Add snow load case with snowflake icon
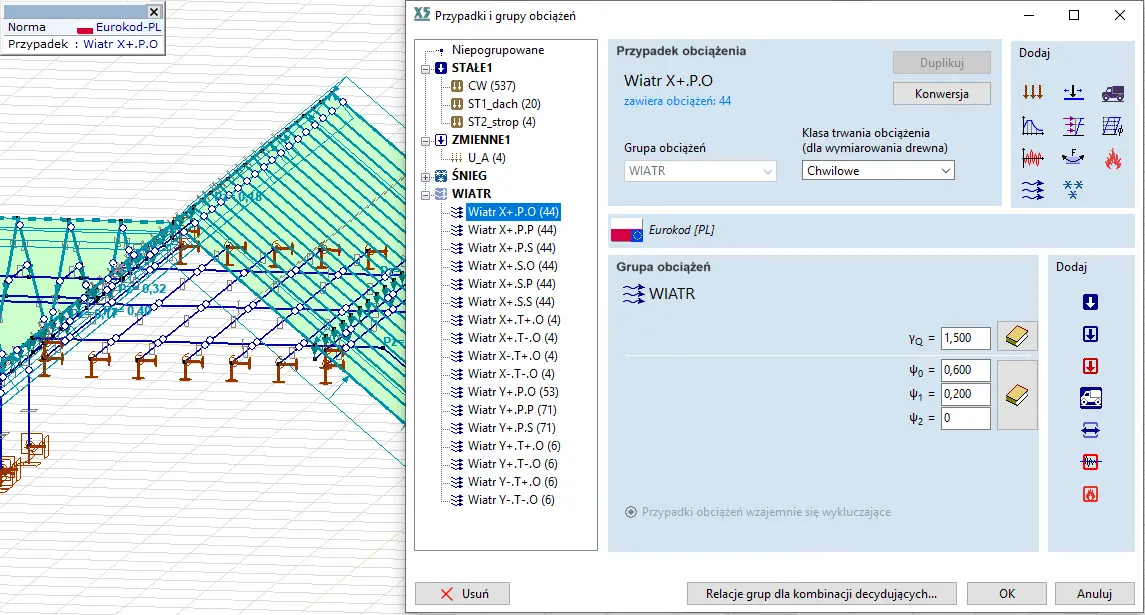 coord(1073,187)
